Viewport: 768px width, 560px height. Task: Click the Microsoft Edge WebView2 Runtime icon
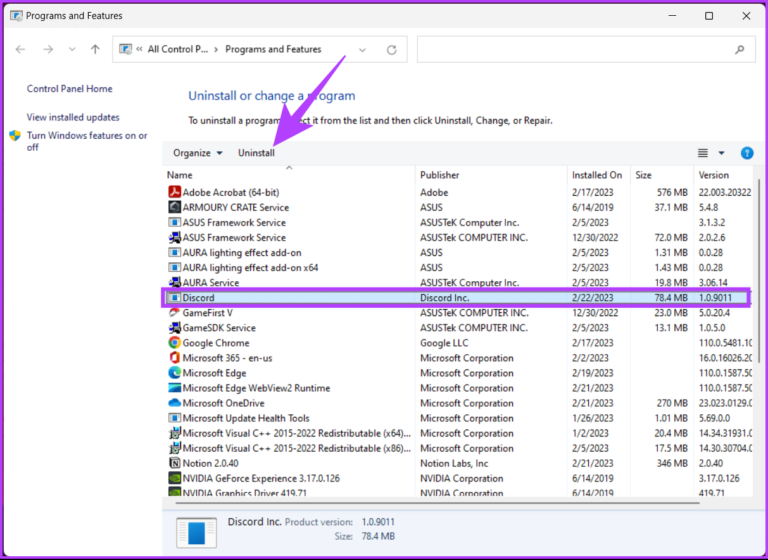coord(174,388)
